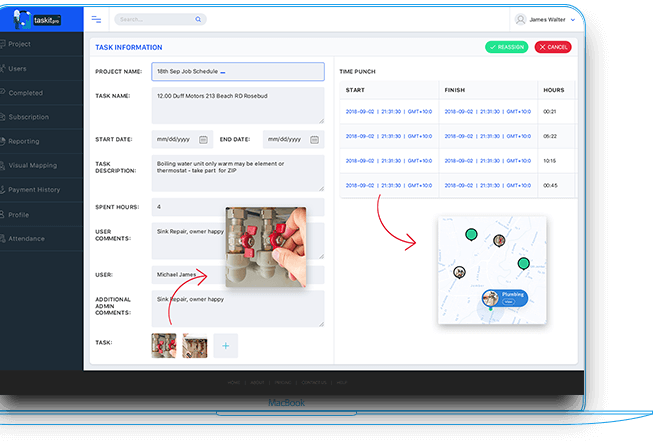The width and height of the screenshot is (653, 442).
Task: Click the FINISH column header
Action: click(x=455, y=90)
